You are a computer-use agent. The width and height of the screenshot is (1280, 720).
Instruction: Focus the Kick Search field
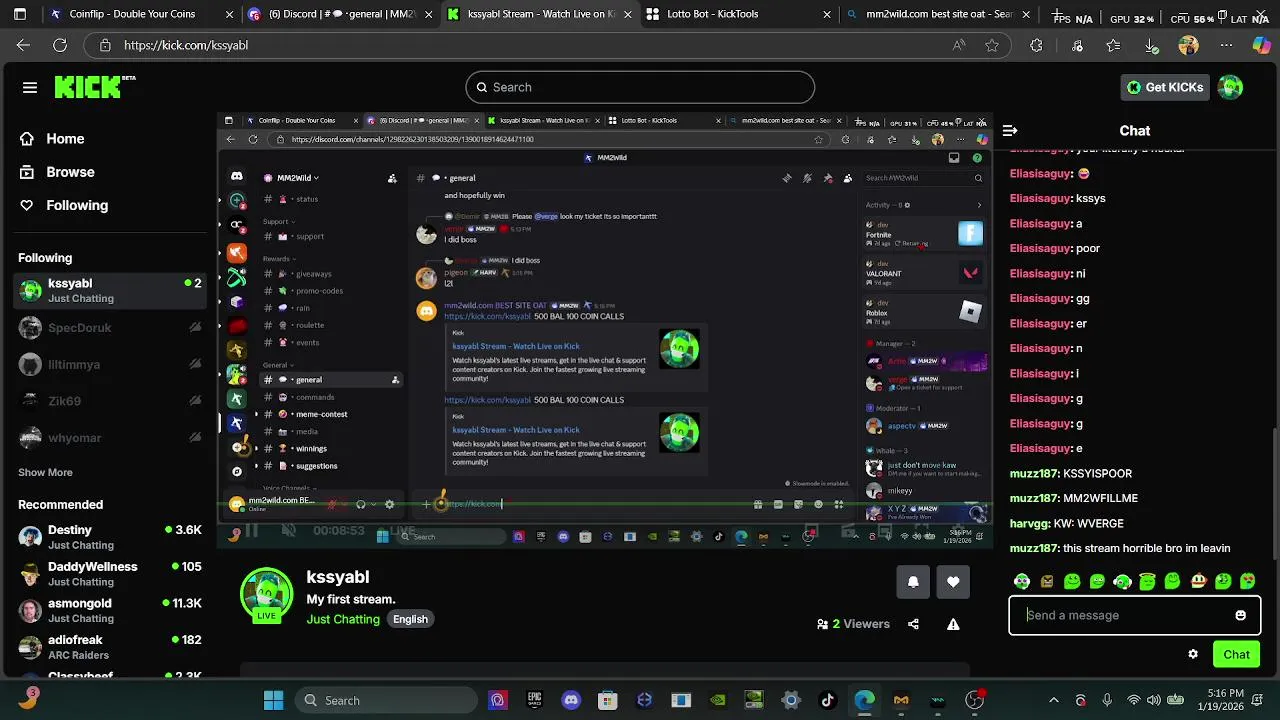pyautogui.click(x=640, y=87)
